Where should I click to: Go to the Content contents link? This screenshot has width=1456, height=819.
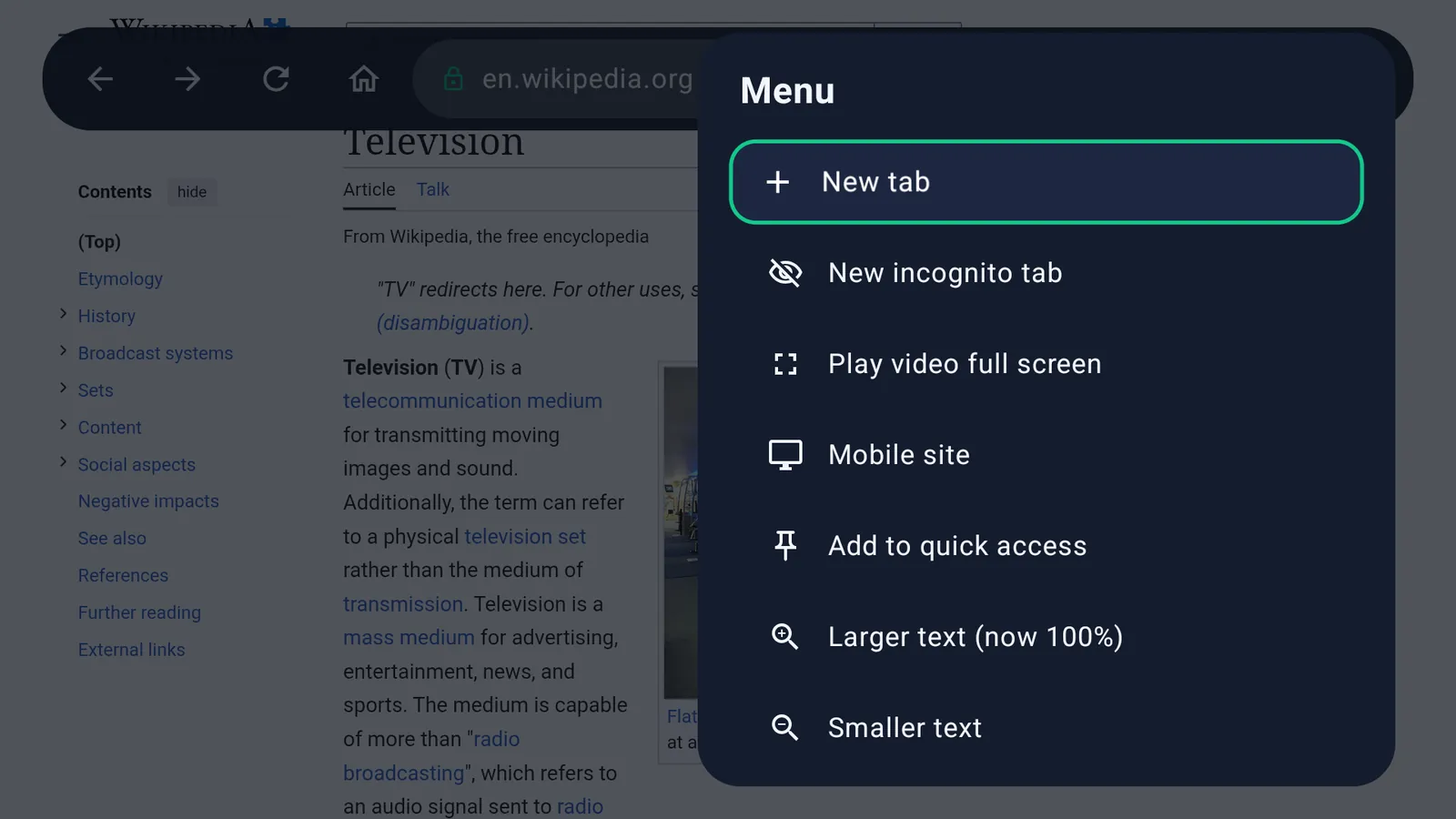[109, 428]
